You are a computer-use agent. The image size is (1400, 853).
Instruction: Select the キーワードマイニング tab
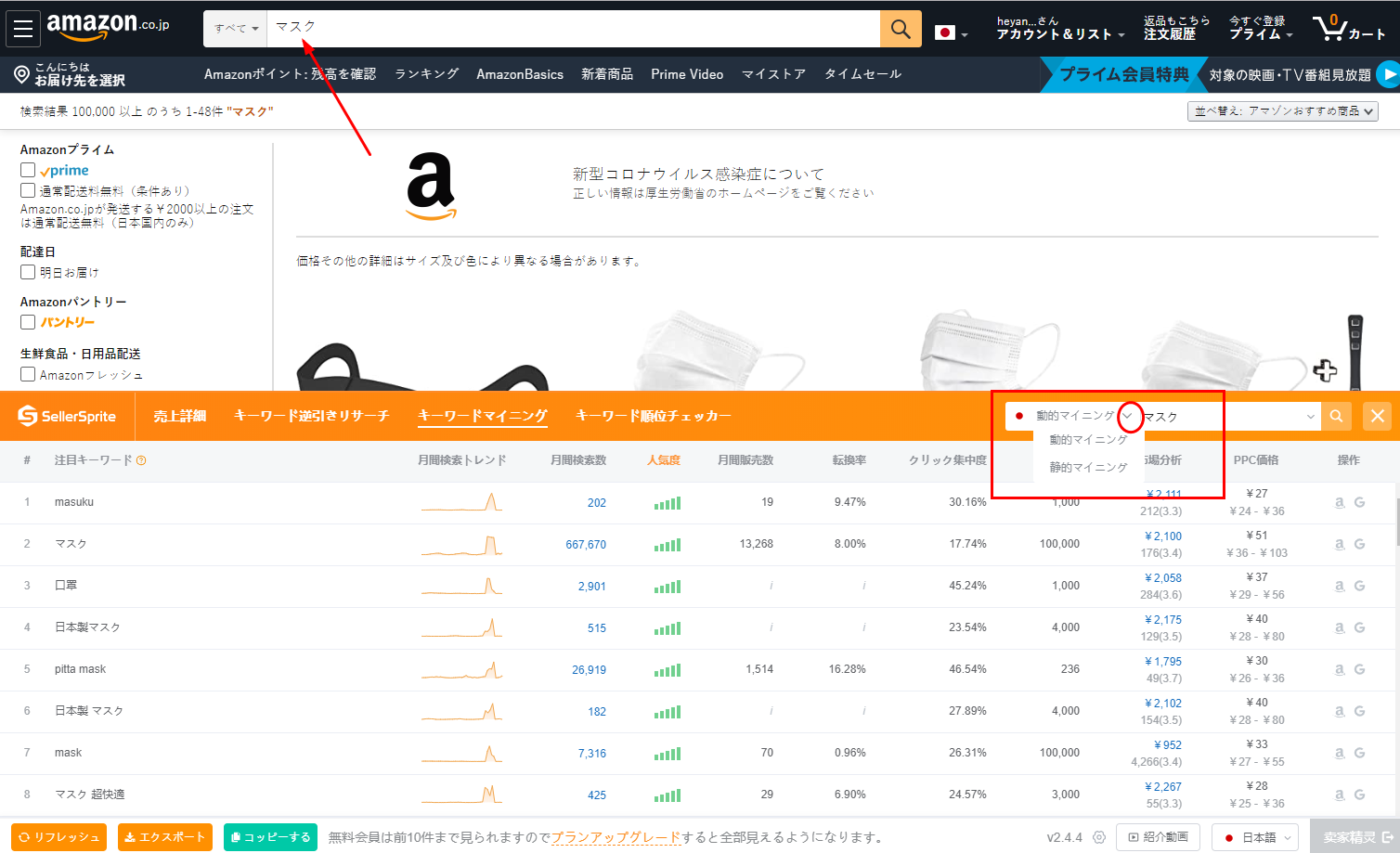(x=483, y=416)
